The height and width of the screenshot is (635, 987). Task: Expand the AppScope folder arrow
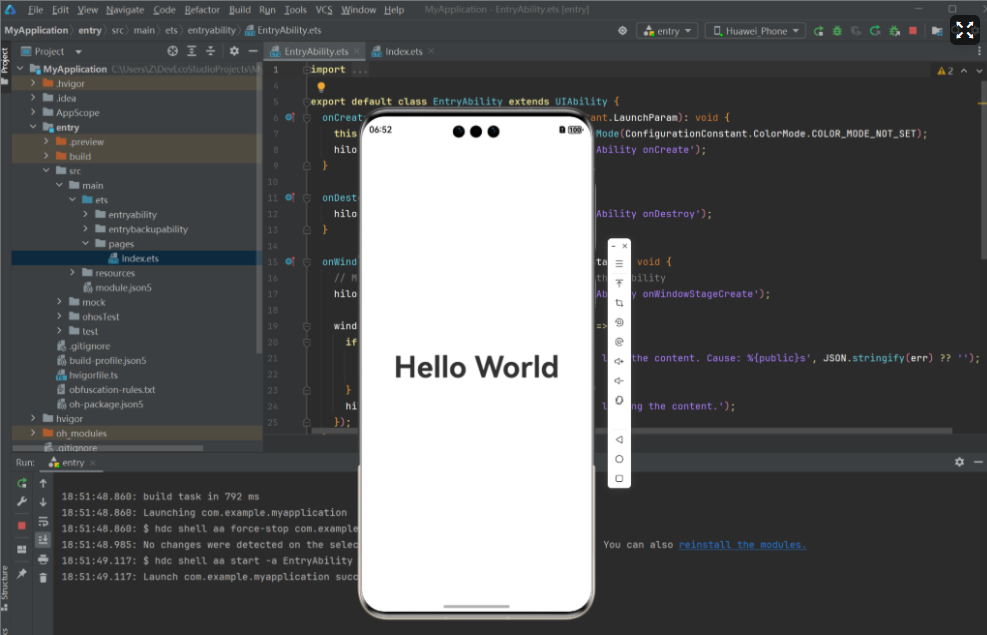tap(33, 112)
